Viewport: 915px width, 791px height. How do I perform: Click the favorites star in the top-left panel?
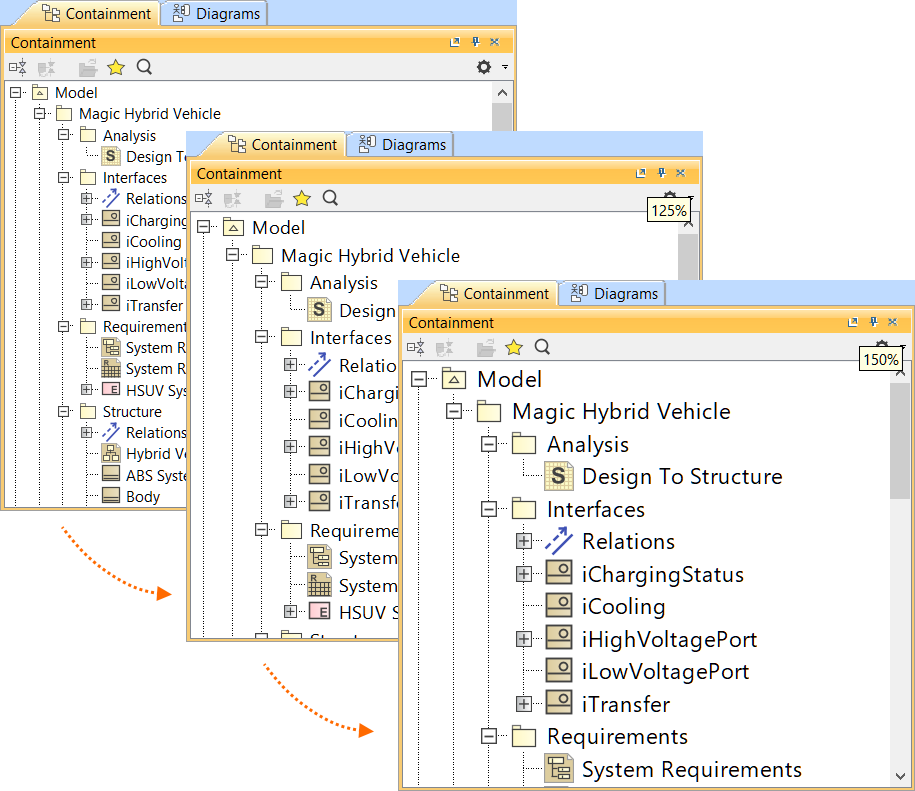click(116, 67)
